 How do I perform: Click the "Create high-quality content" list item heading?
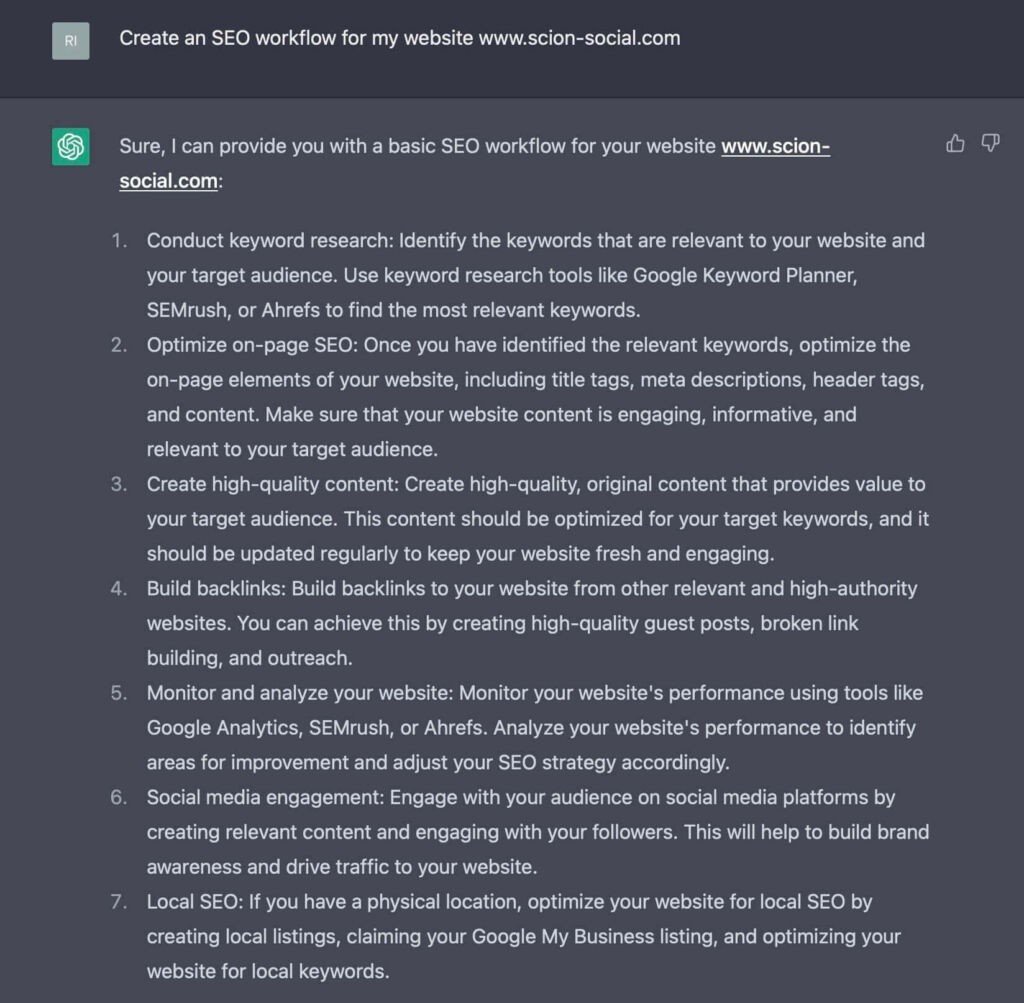click(x=272, y=484)
